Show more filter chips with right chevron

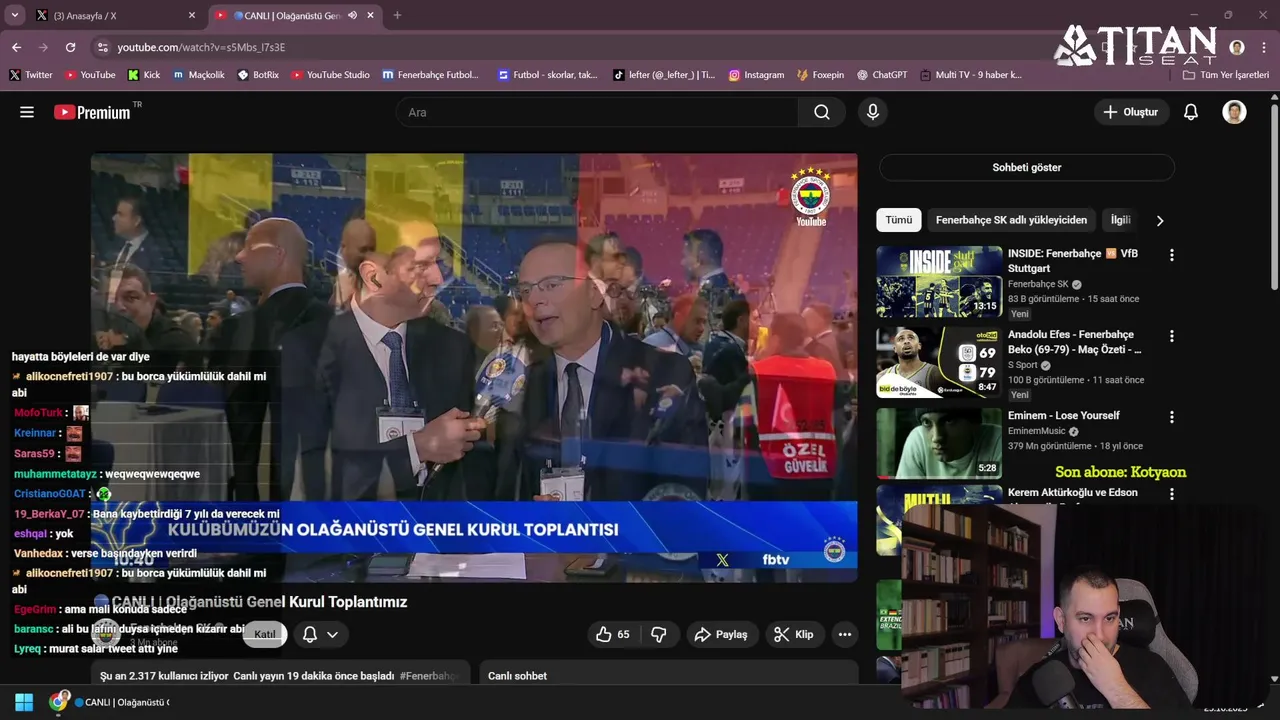(x=1160, y=220)
